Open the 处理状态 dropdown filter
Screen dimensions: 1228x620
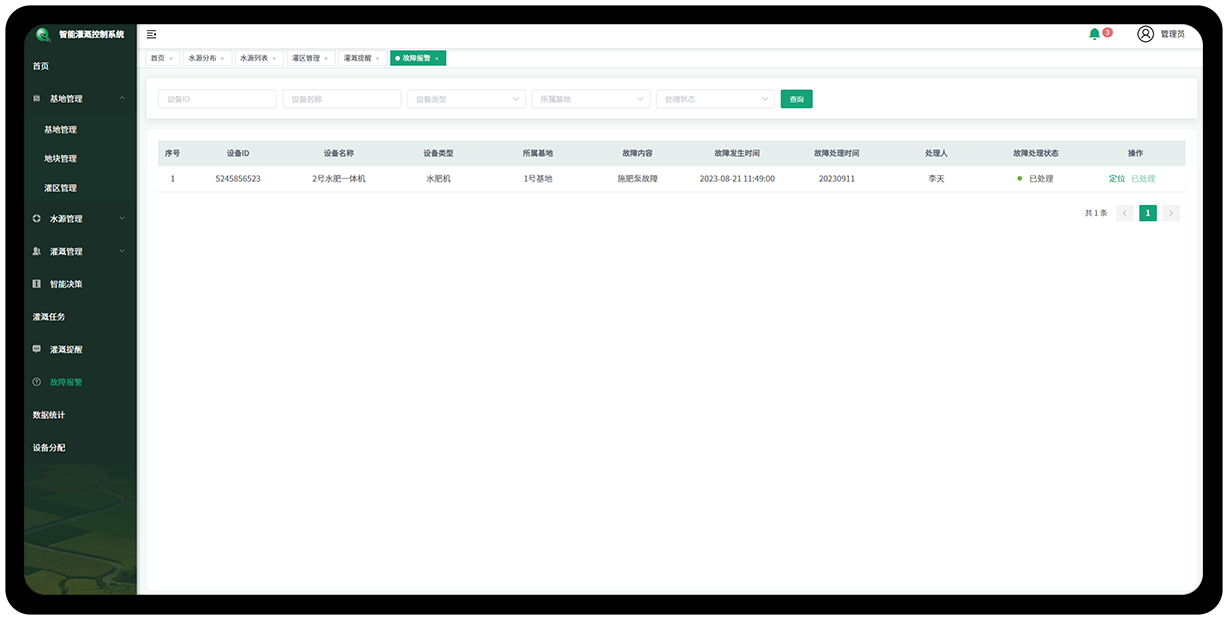coord(715,99)
